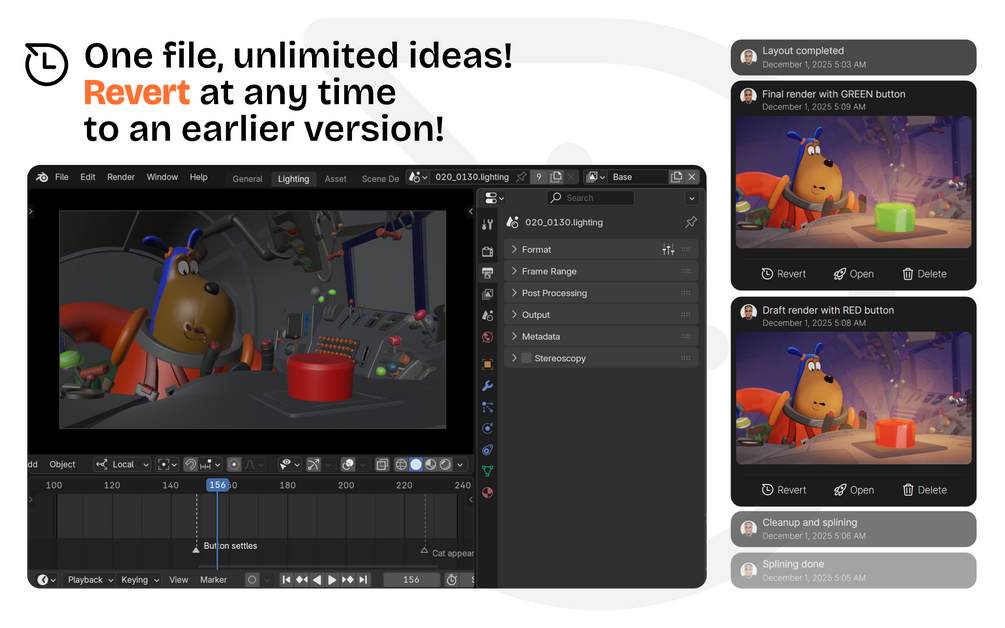Open the Particles properties tab
Viewport: 1005px width, 628px height.
pos(488,407)
